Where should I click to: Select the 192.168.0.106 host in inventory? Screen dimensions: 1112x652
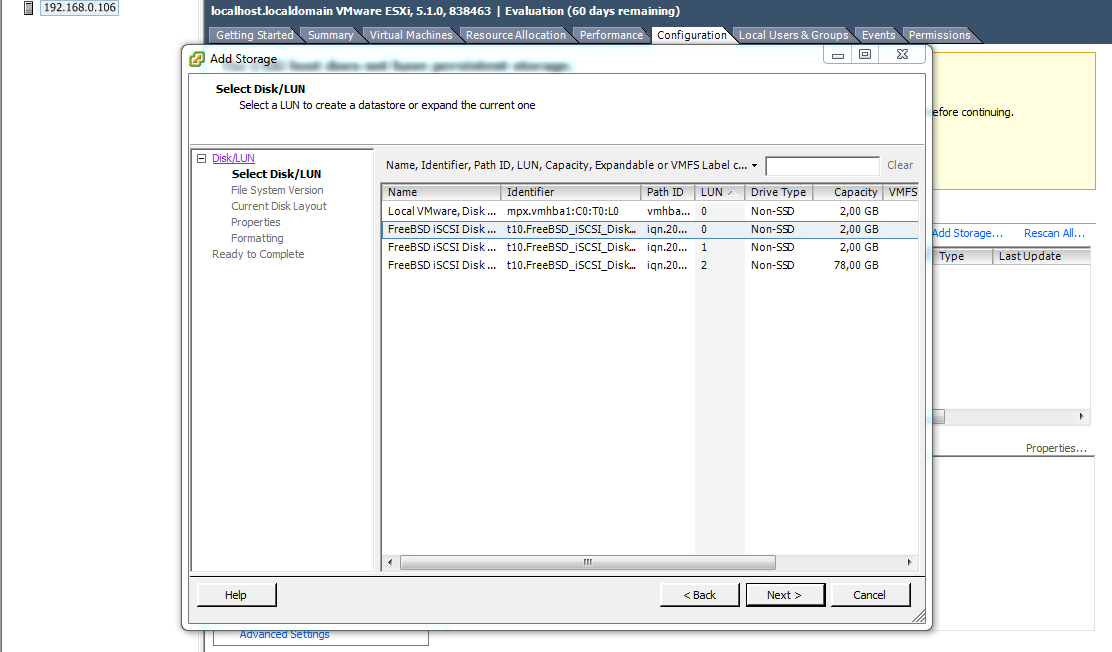coord(79,8)
